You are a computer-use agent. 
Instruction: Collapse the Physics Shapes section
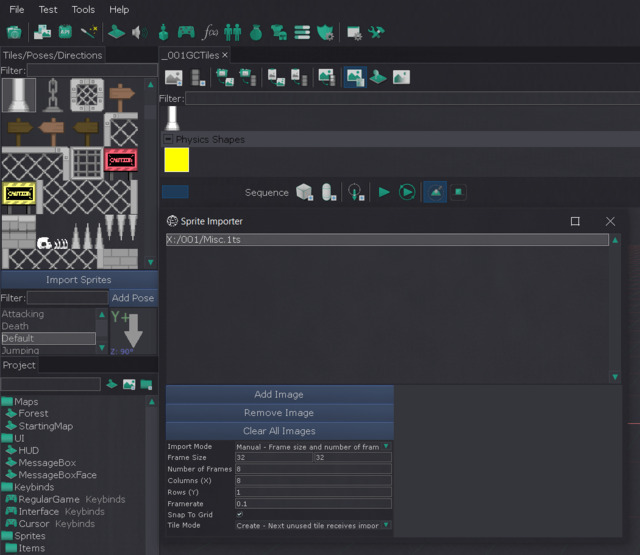click(x=168, y=139)
